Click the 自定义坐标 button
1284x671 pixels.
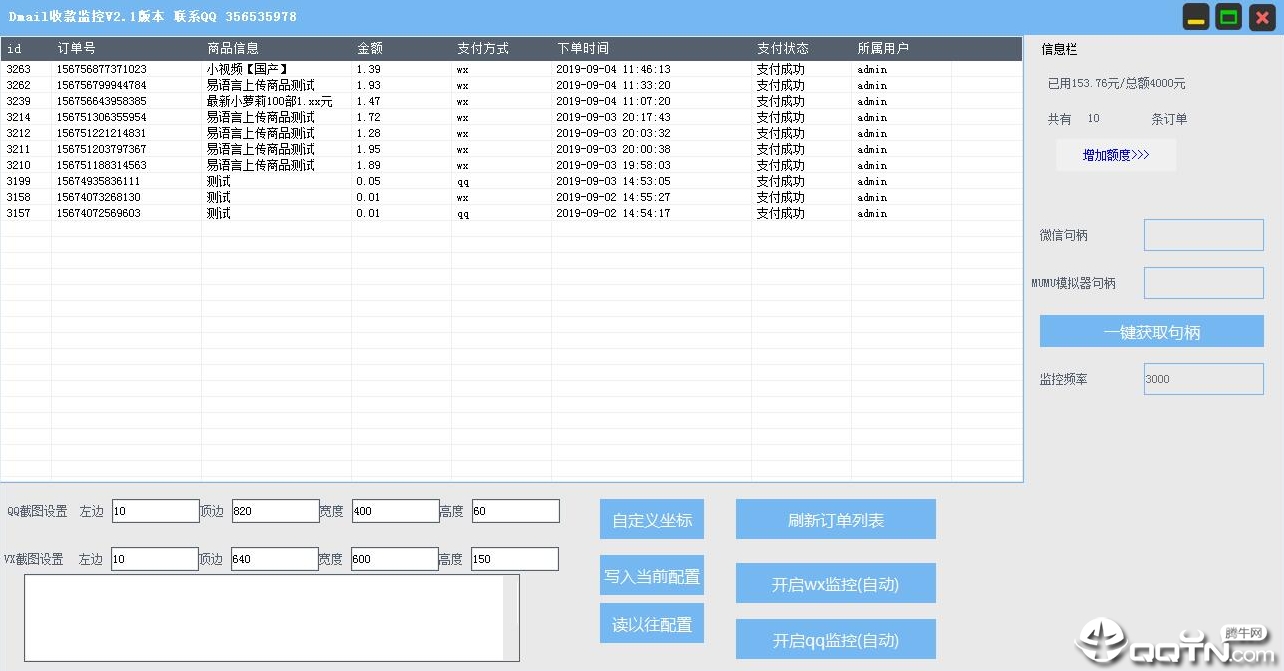652,520
